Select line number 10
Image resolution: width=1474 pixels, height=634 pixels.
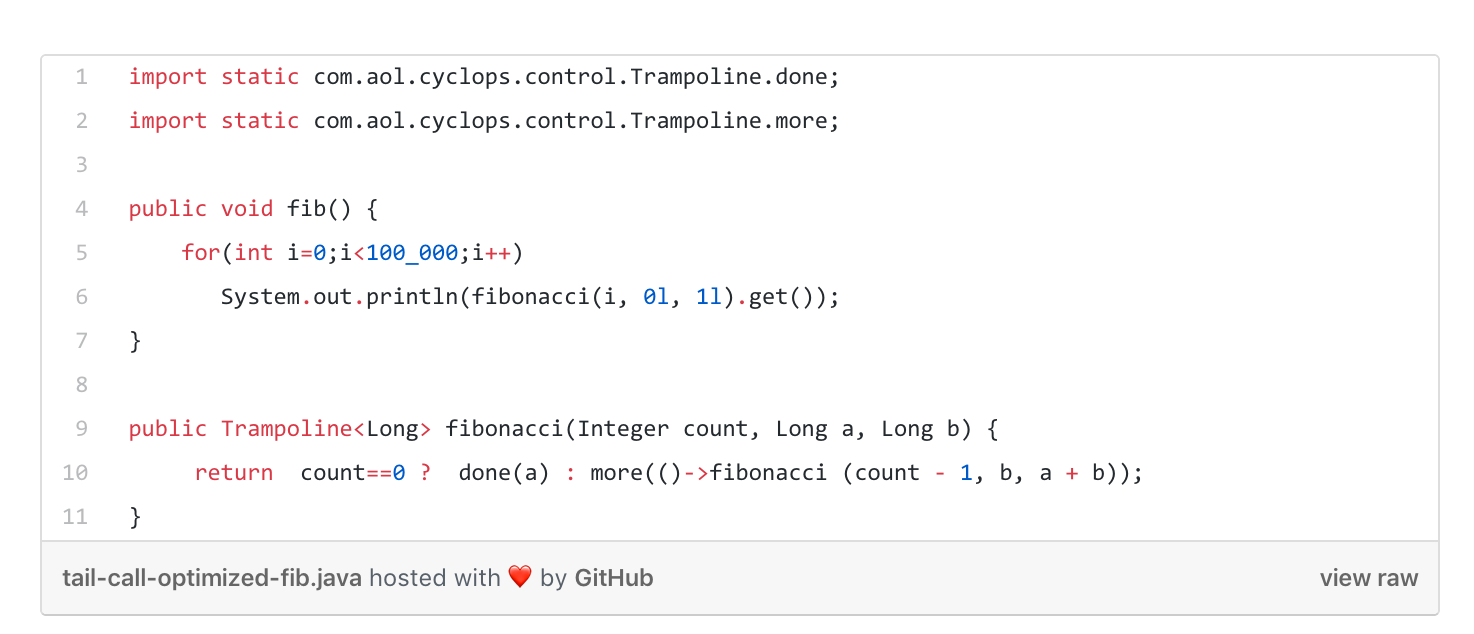pyautogui.click(x=76, y=473)
